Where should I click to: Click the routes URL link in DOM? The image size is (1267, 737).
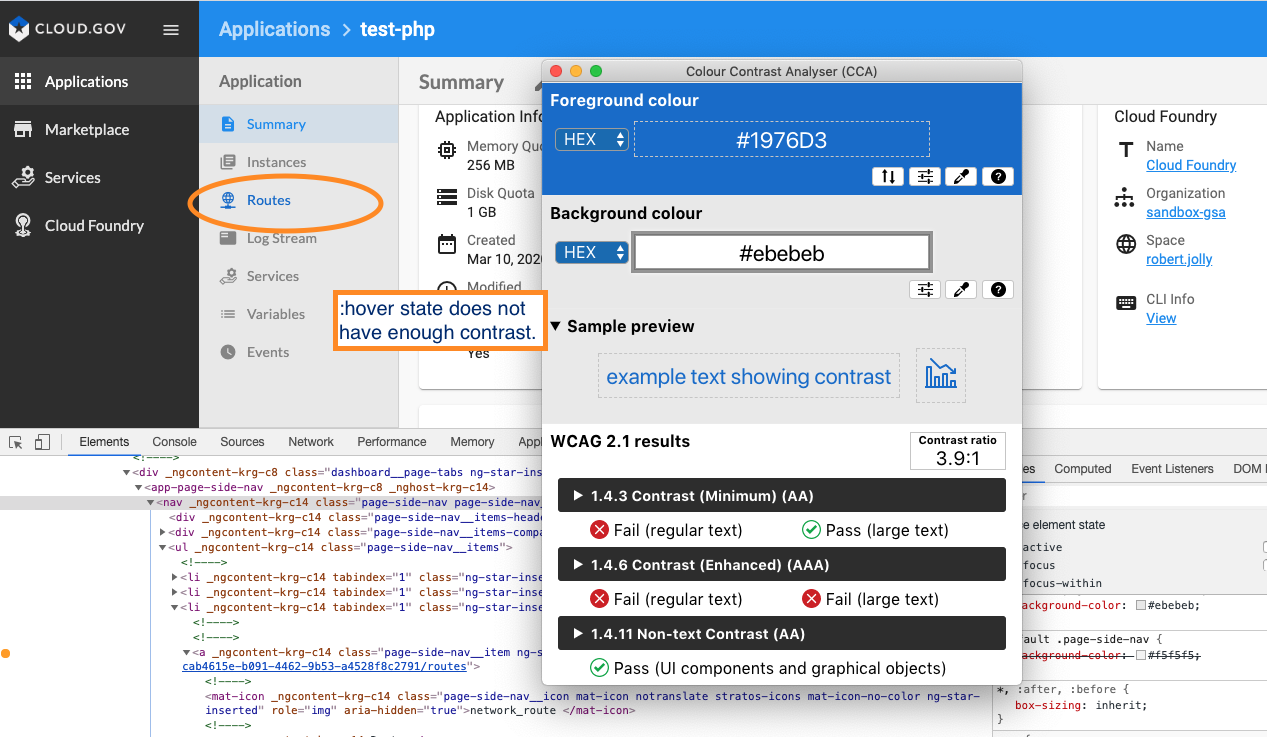[325, 666]
